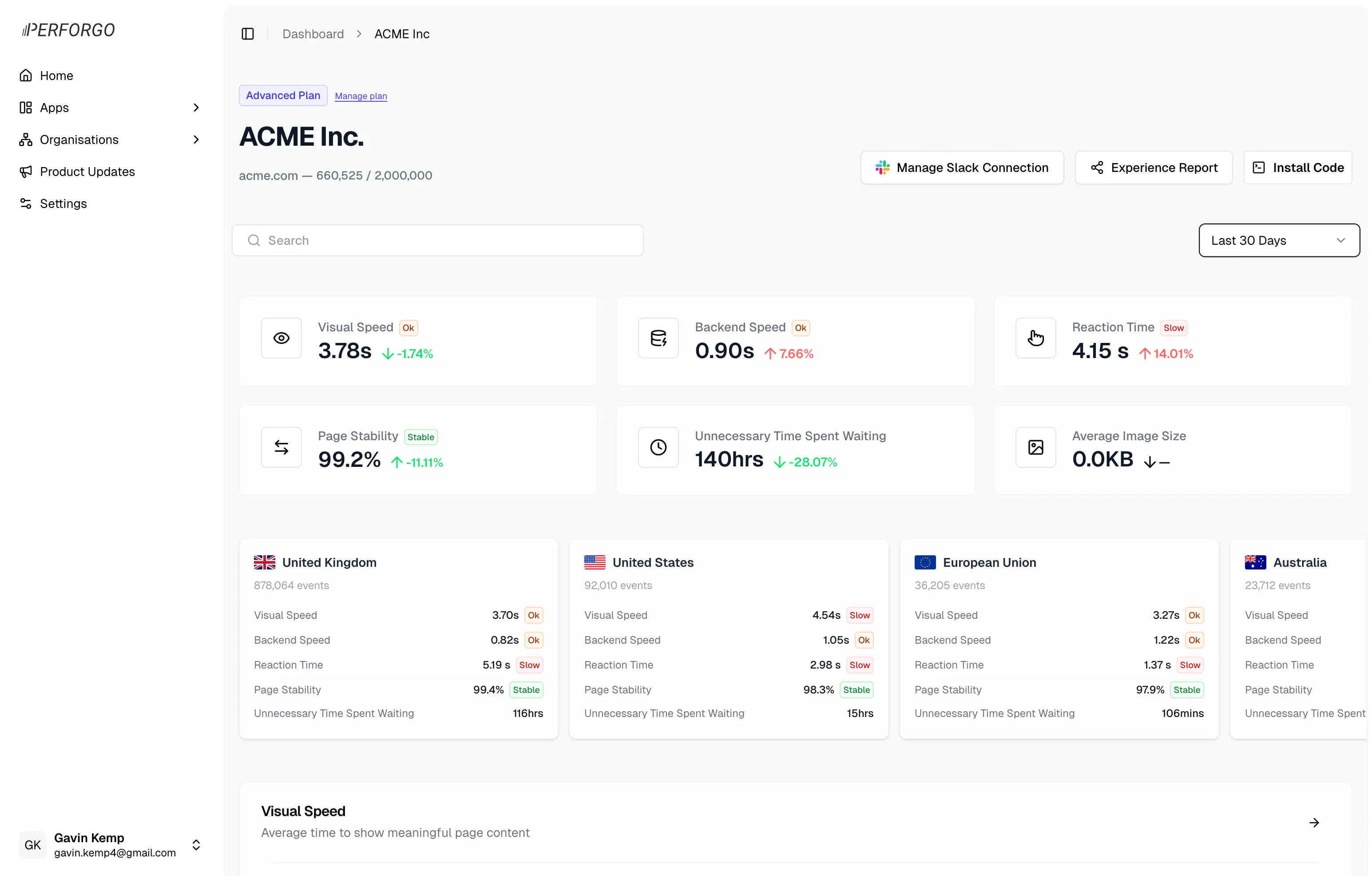
Task: Select the Australia card title
Action: coord(1300,562)
